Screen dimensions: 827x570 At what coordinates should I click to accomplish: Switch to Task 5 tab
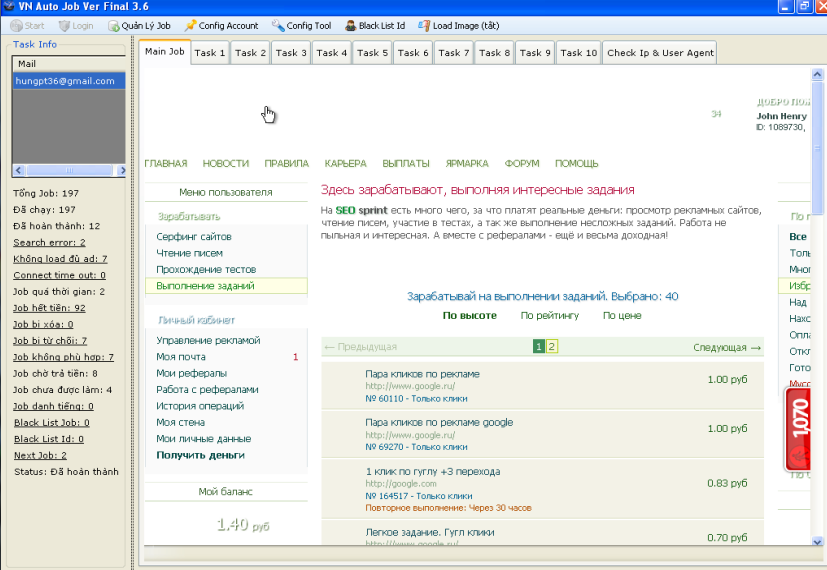(372, 53)
